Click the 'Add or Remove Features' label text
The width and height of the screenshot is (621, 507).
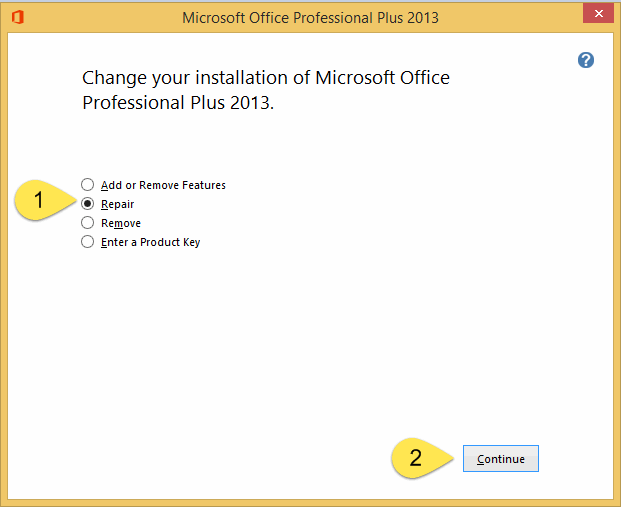tap(163, 185)
